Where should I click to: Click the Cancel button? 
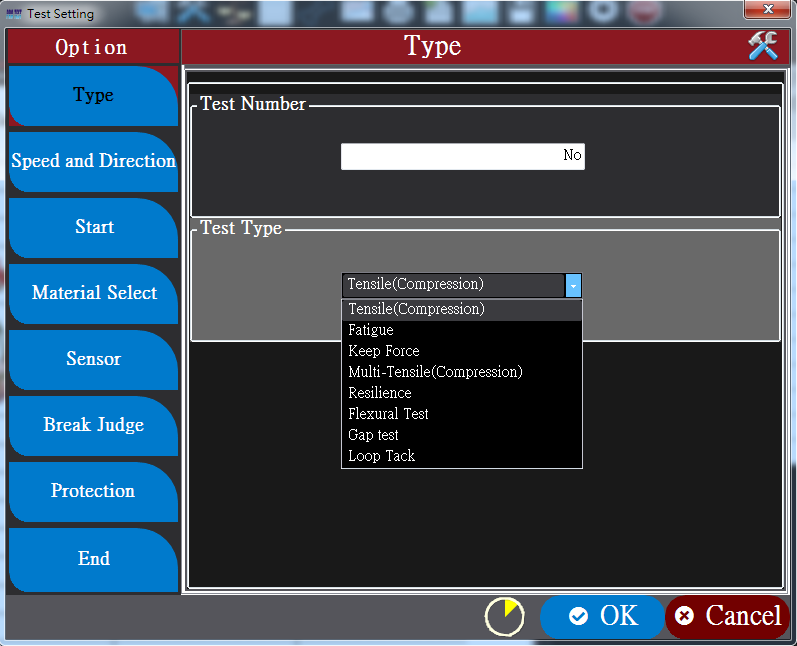point(728,616)
